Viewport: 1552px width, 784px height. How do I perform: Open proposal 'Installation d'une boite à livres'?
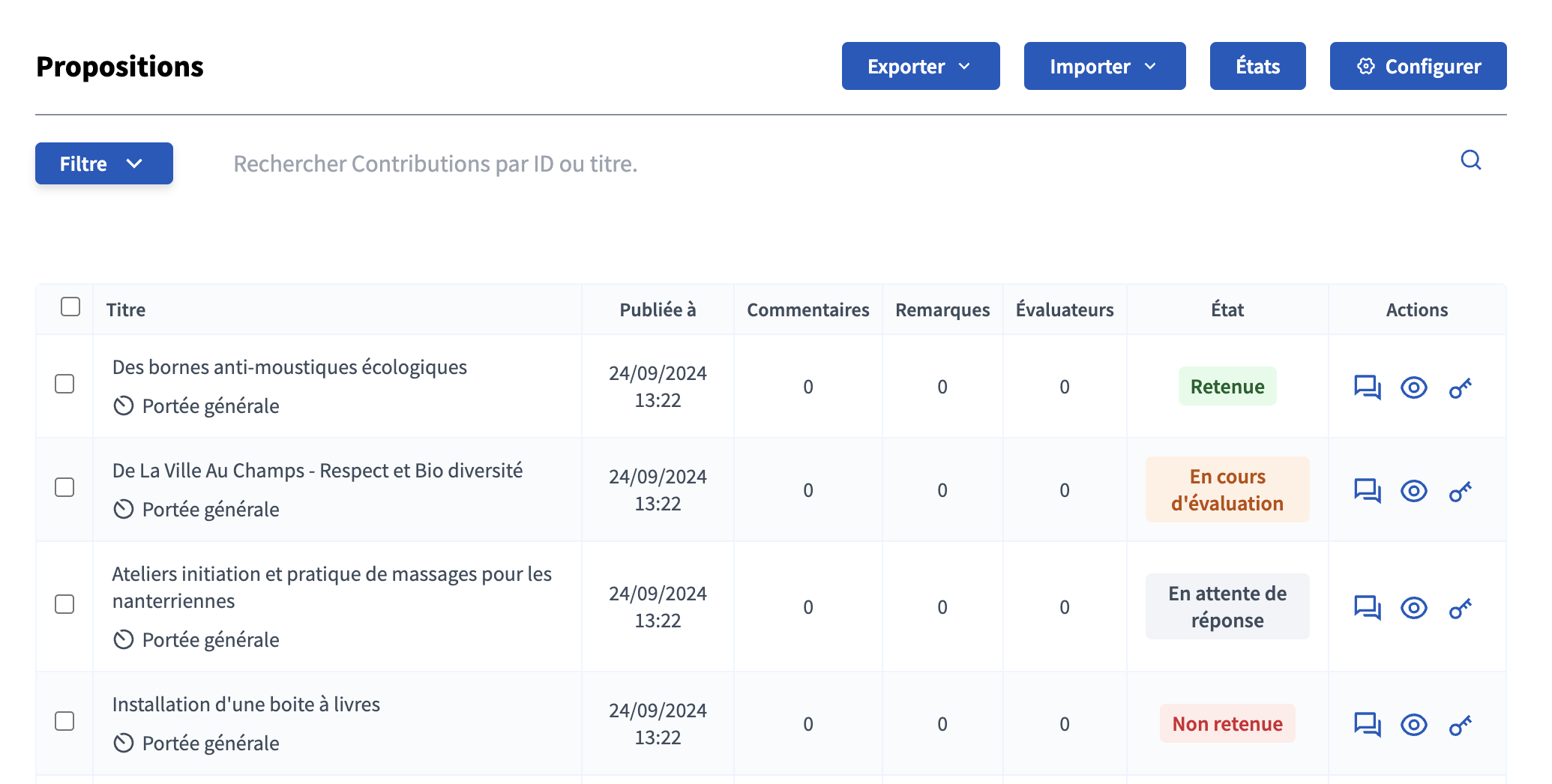click(x=246, y=705)
